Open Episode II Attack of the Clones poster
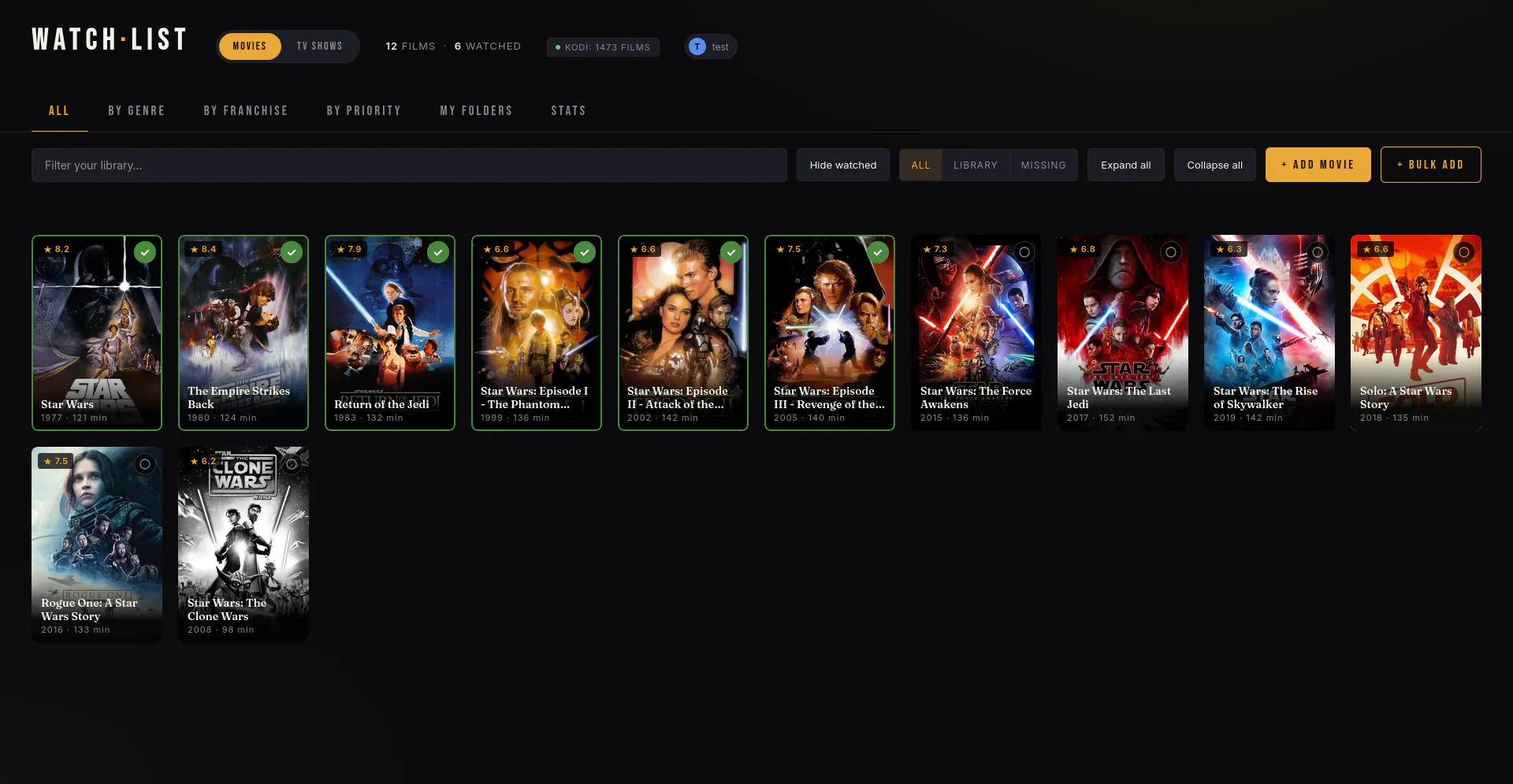This screenshot has height=784, width=1513. click(683, 333)
